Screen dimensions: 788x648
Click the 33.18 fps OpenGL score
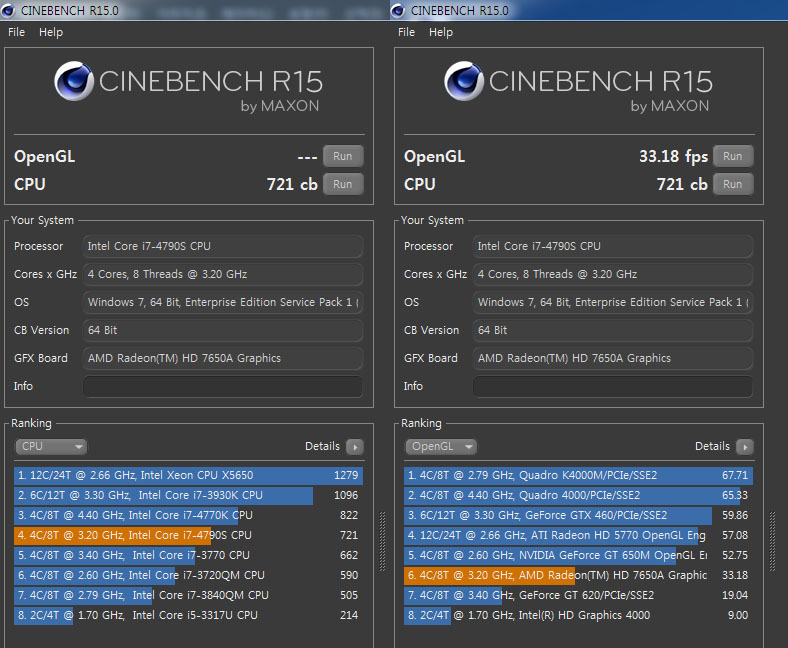coord(673,156)
